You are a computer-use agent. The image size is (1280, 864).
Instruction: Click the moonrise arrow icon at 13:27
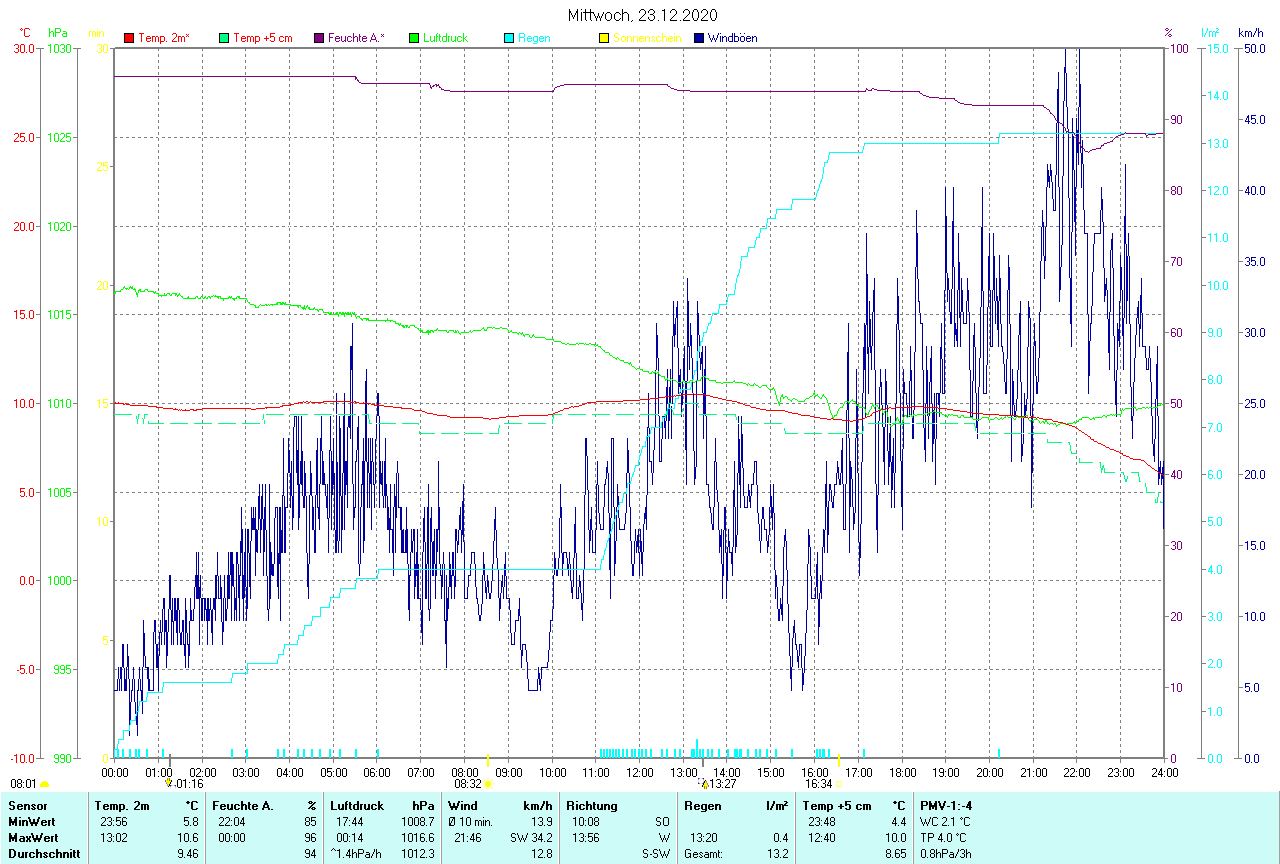704,783
